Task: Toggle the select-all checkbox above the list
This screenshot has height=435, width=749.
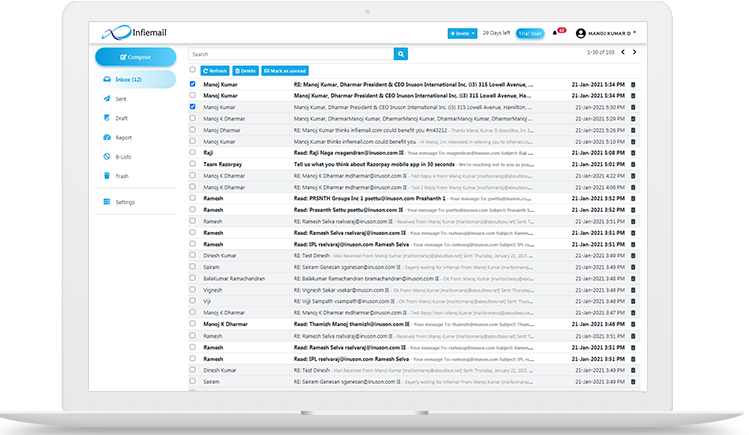Action: (192, 70)
